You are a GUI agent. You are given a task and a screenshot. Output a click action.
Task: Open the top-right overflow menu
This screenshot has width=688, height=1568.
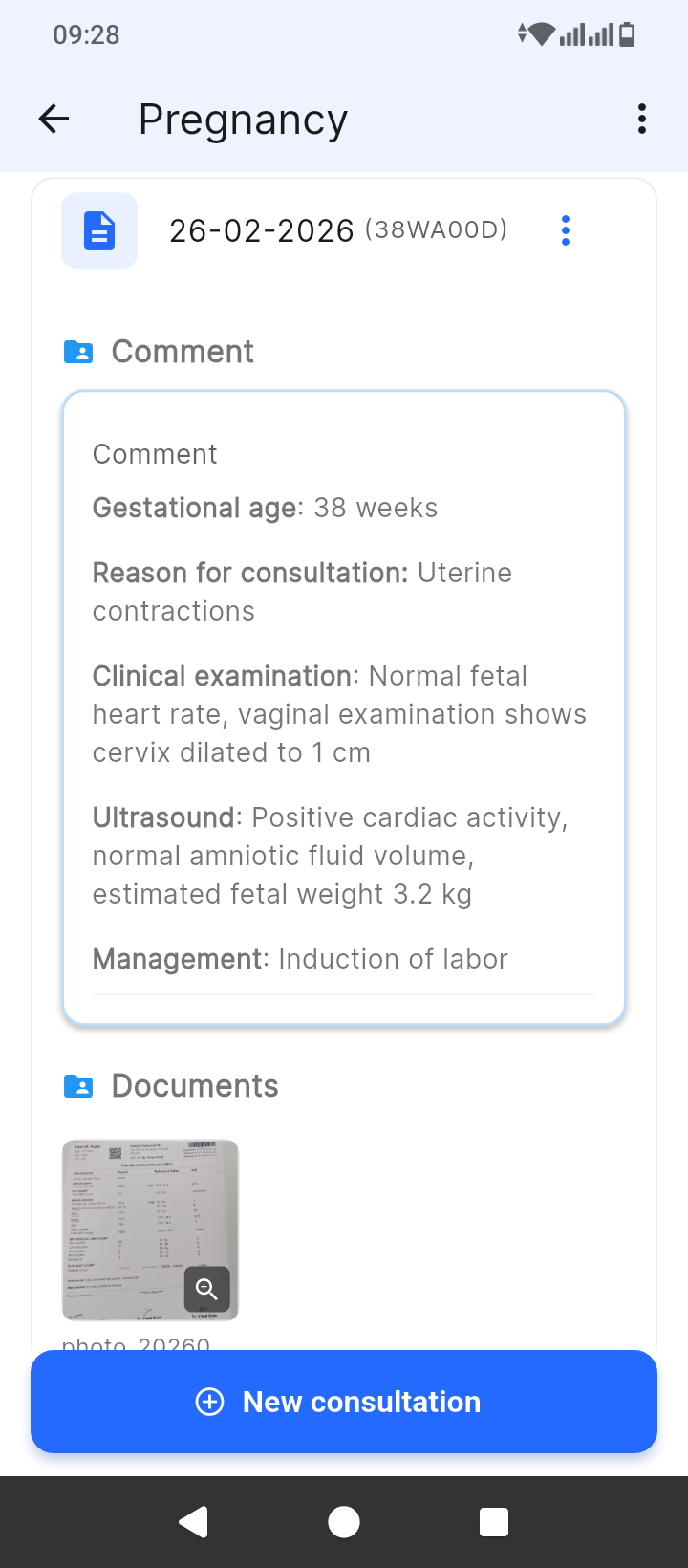(641, 120)
